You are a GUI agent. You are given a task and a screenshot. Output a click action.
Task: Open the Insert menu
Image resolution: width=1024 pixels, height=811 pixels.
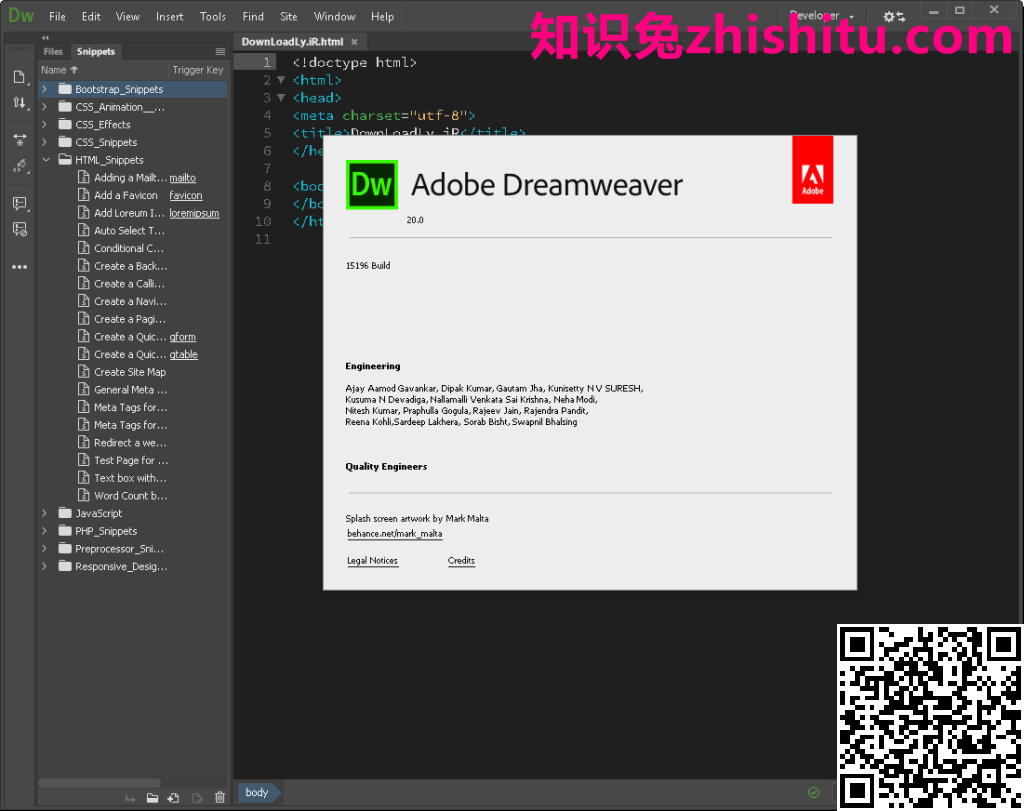(x=169, y=16)
